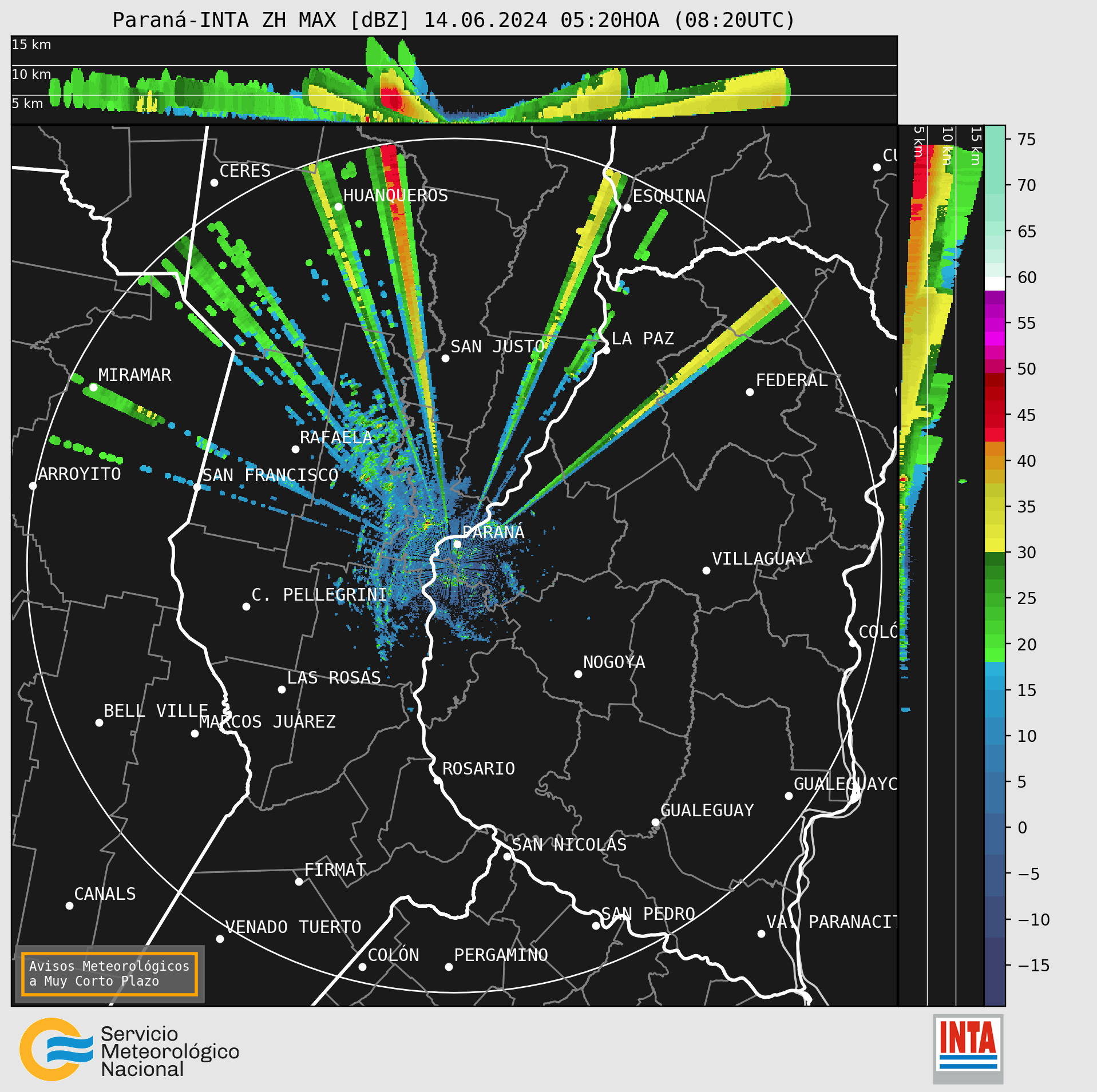Select the PARANÁ city marker dot
The width and height of the screenshot is (1097, 1092).
coord(457,544)
